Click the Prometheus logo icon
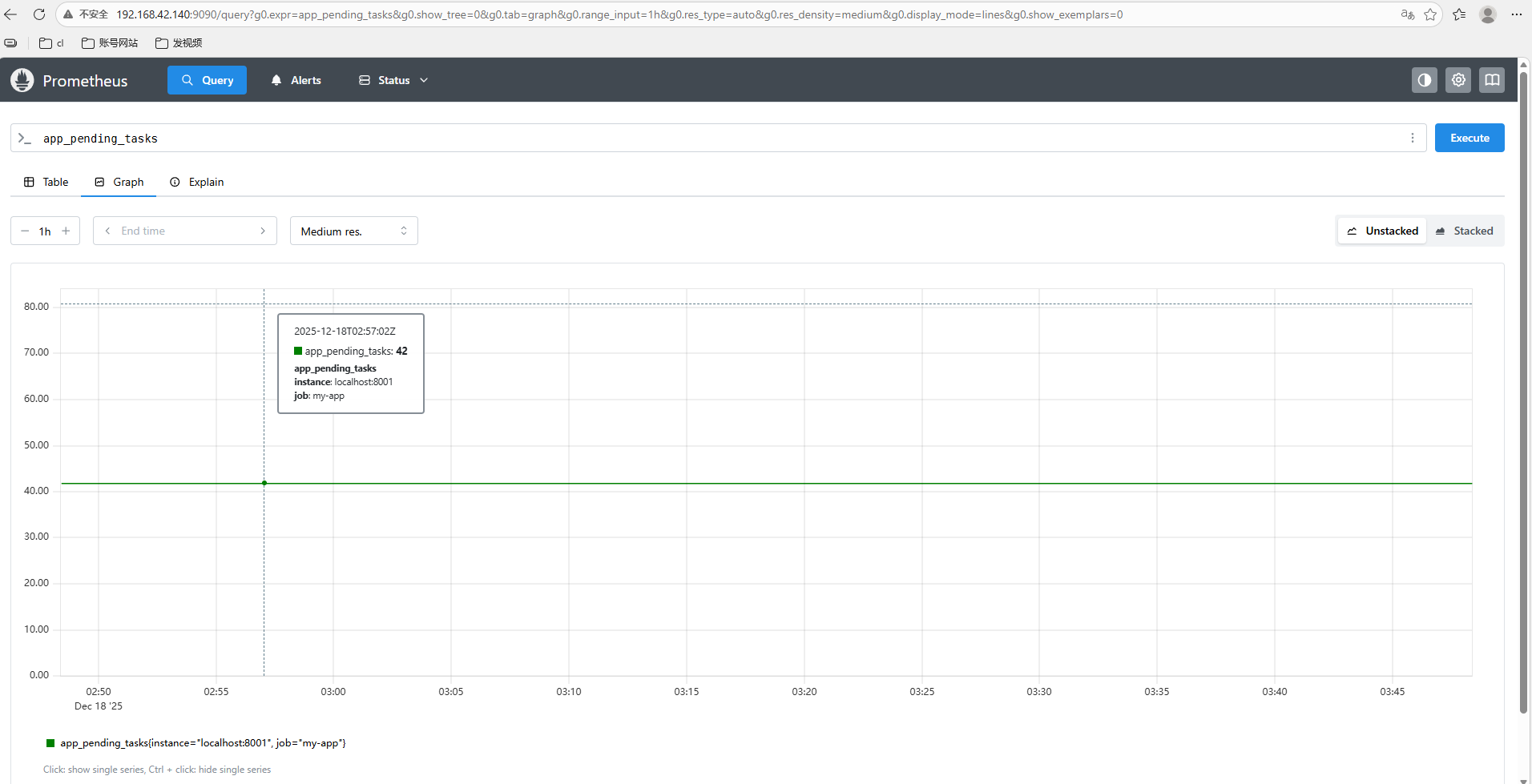 22,80
